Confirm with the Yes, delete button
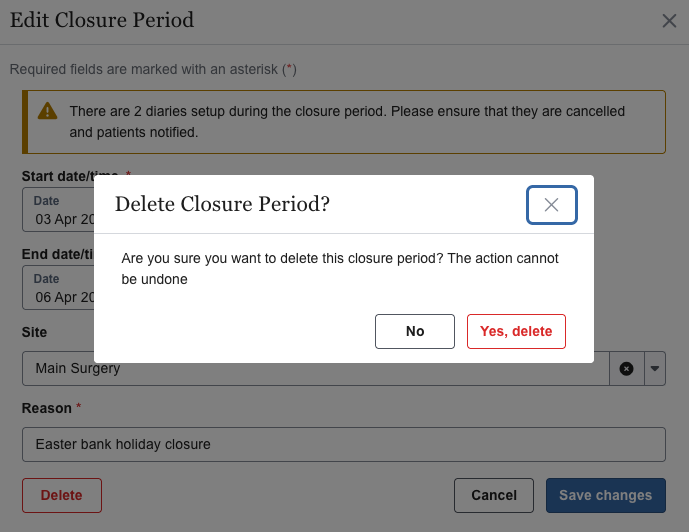 [x=516, y=331]
